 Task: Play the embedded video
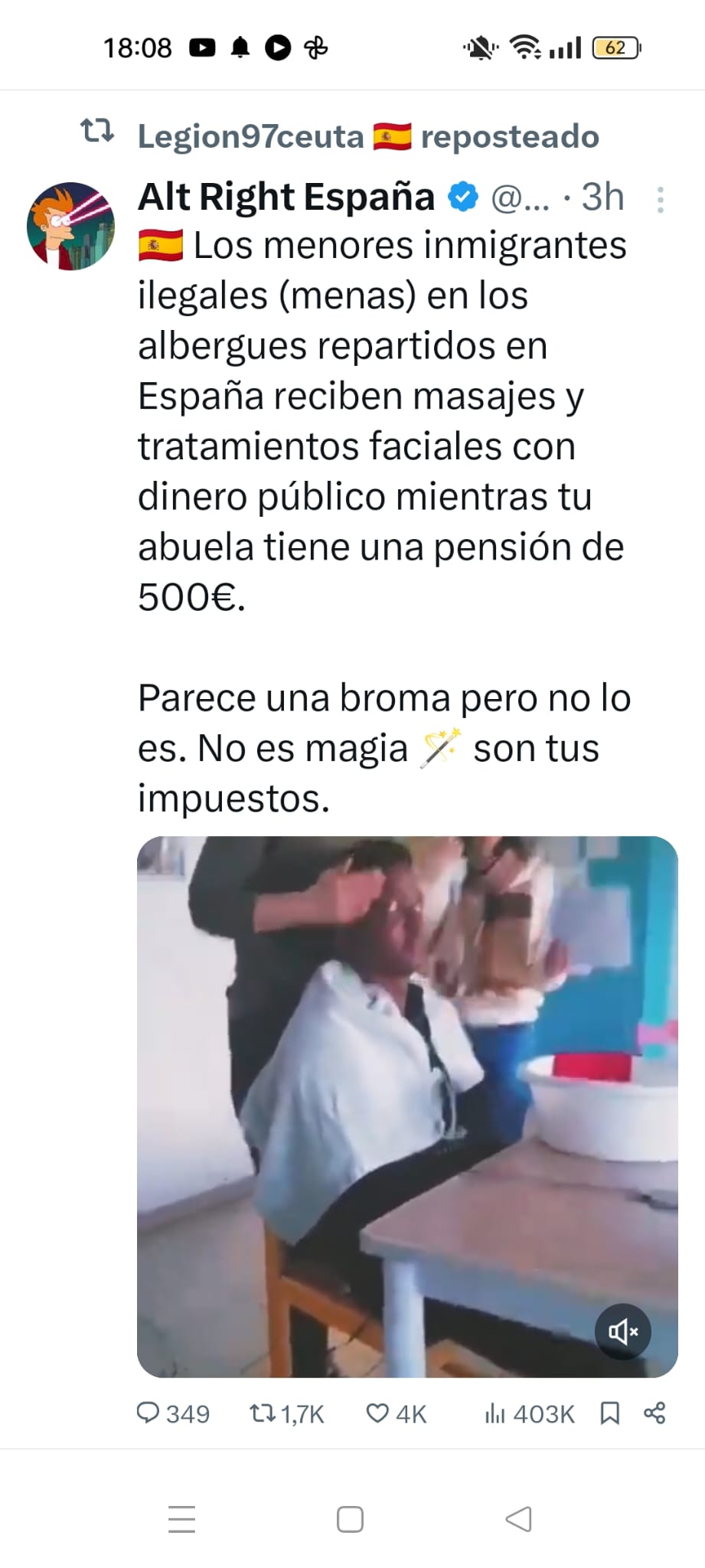407,1106
